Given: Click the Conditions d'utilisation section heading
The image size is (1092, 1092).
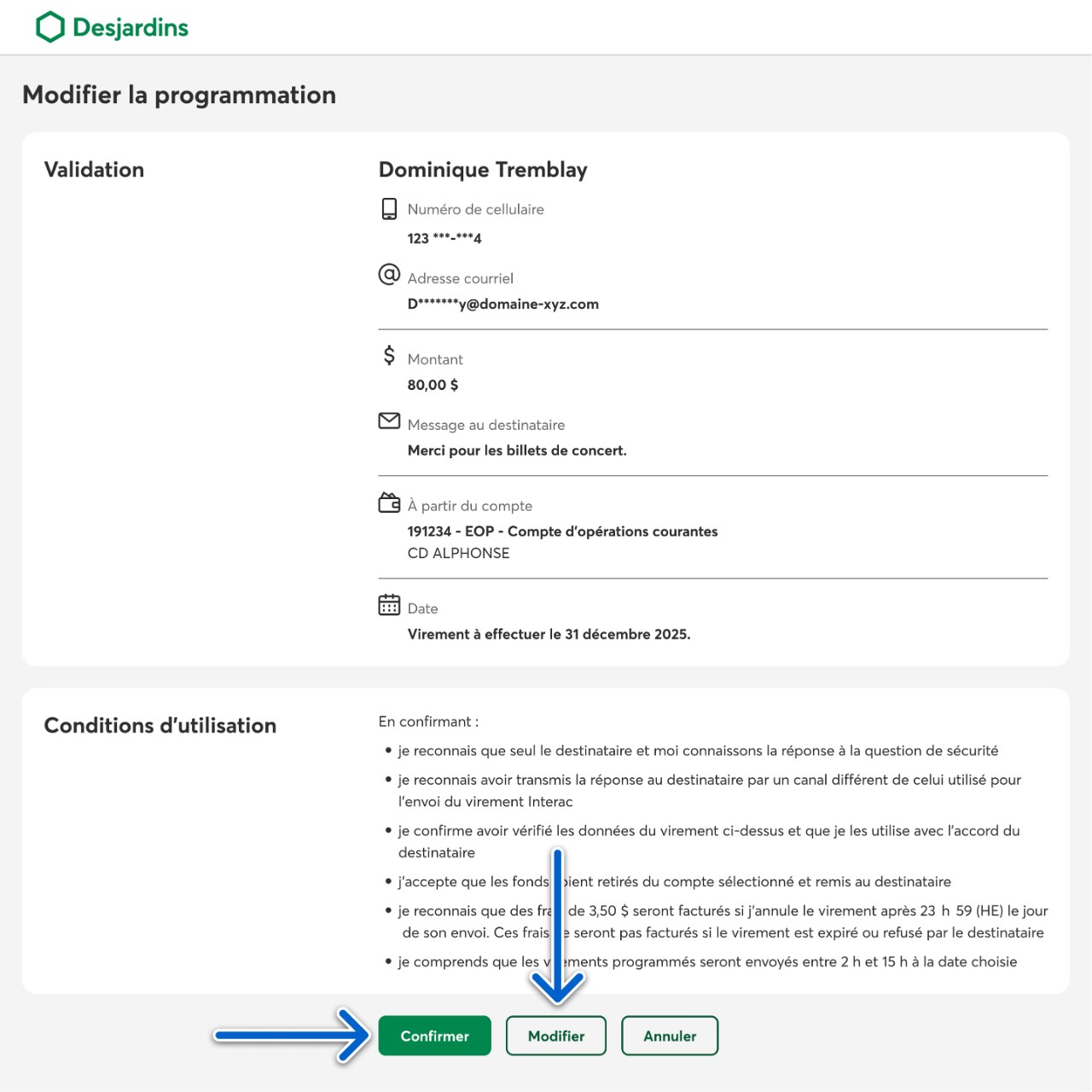Looking at the screenshot, I should click(160, 725).
